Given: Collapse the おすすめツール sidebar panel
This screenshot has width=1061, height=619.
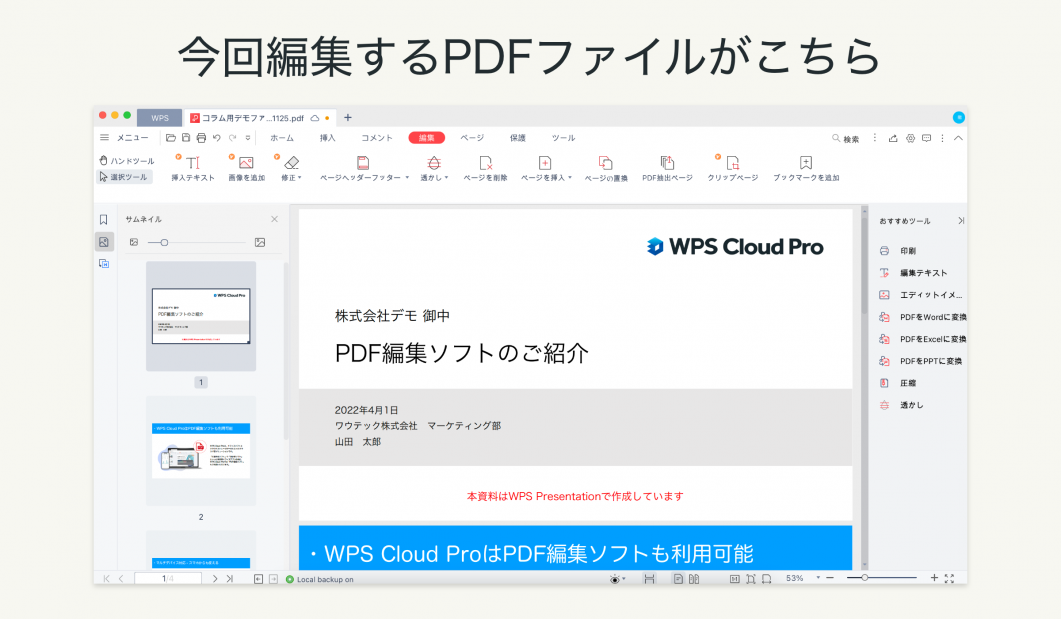Looking at the screenshot, I should (959, 221).
